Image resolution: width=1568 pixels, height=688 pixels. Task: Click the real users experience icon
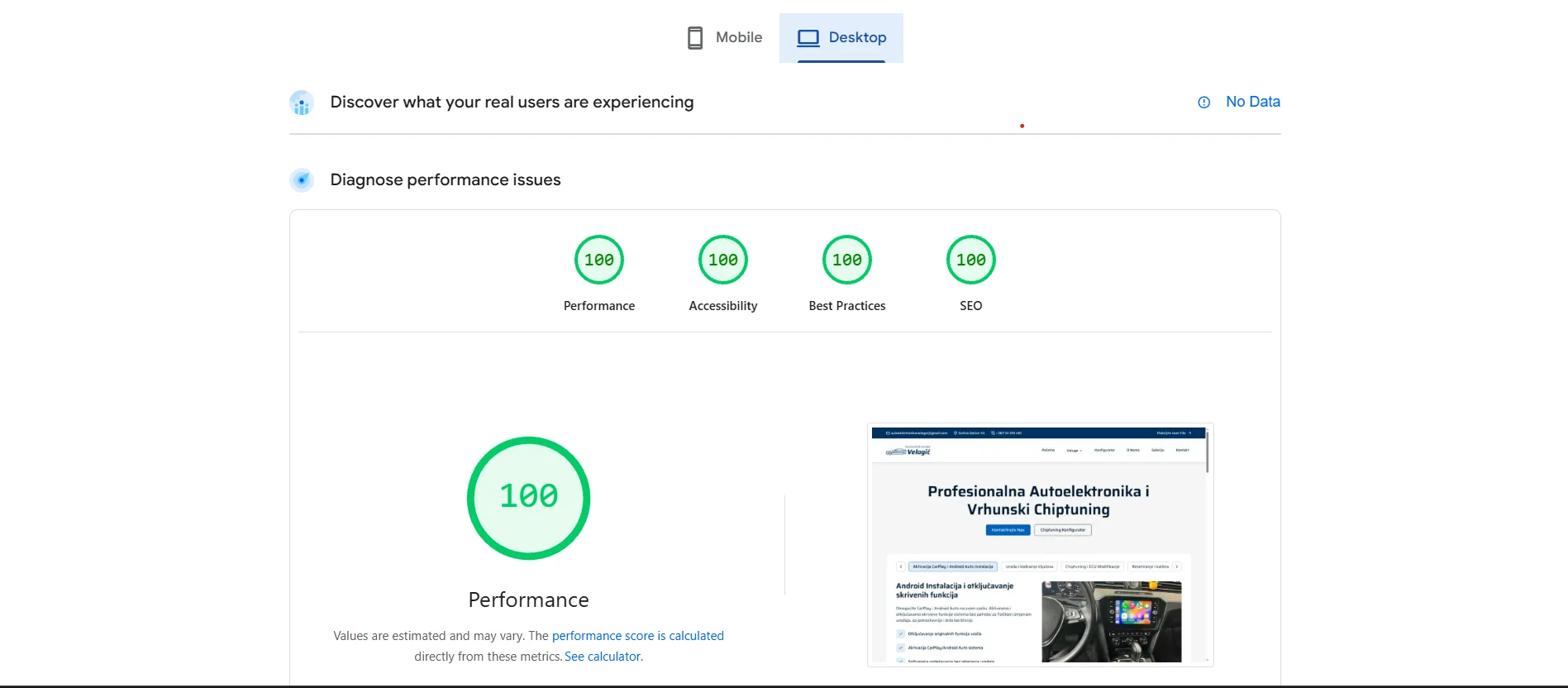(x=302, y=103)
